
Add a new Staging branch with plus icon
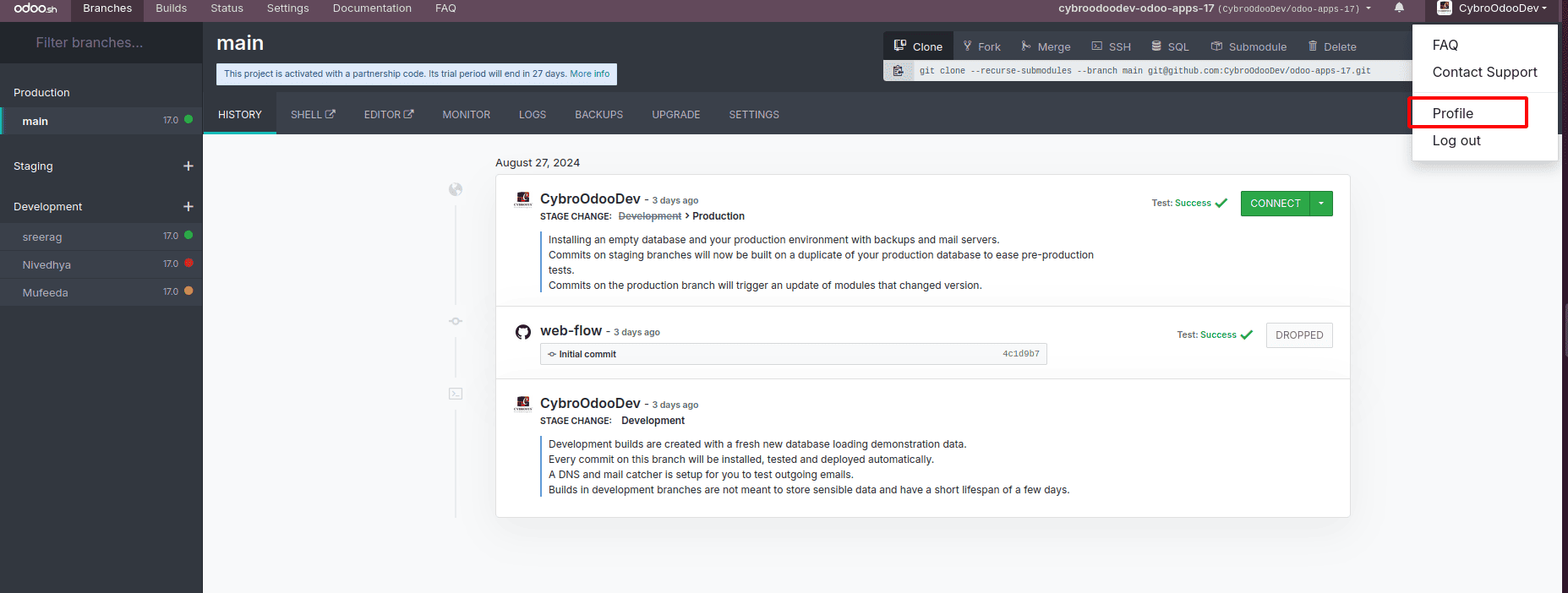(x=188, y=166)
